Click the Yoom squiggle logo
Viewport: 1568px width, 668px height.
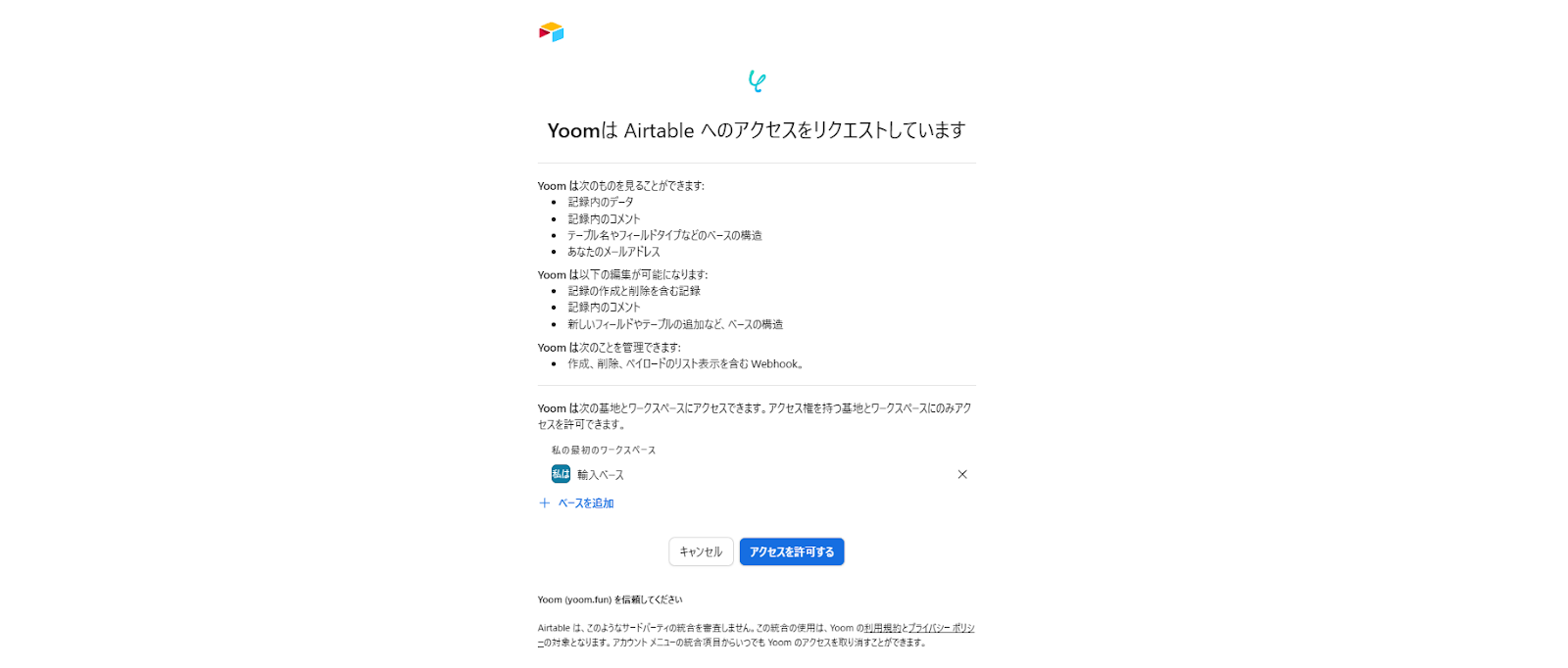[x=757, y=81]
